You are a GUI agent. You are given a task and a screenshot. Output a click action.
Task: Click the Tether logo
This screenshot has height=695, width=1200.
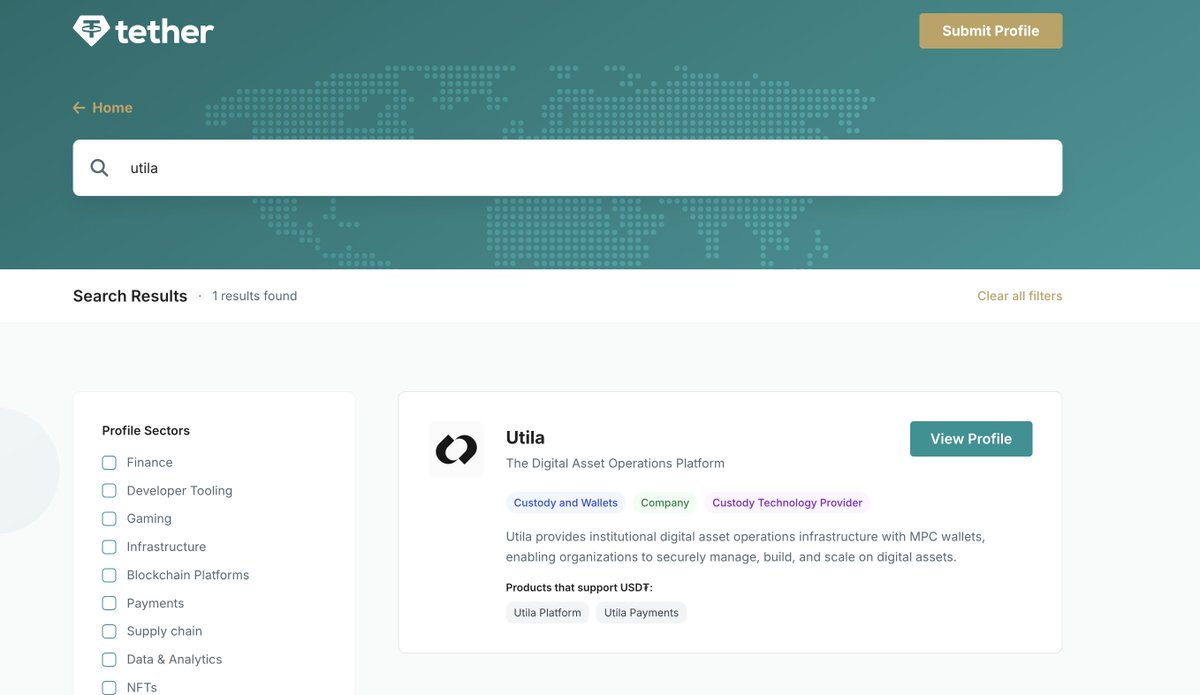(143, 31)
